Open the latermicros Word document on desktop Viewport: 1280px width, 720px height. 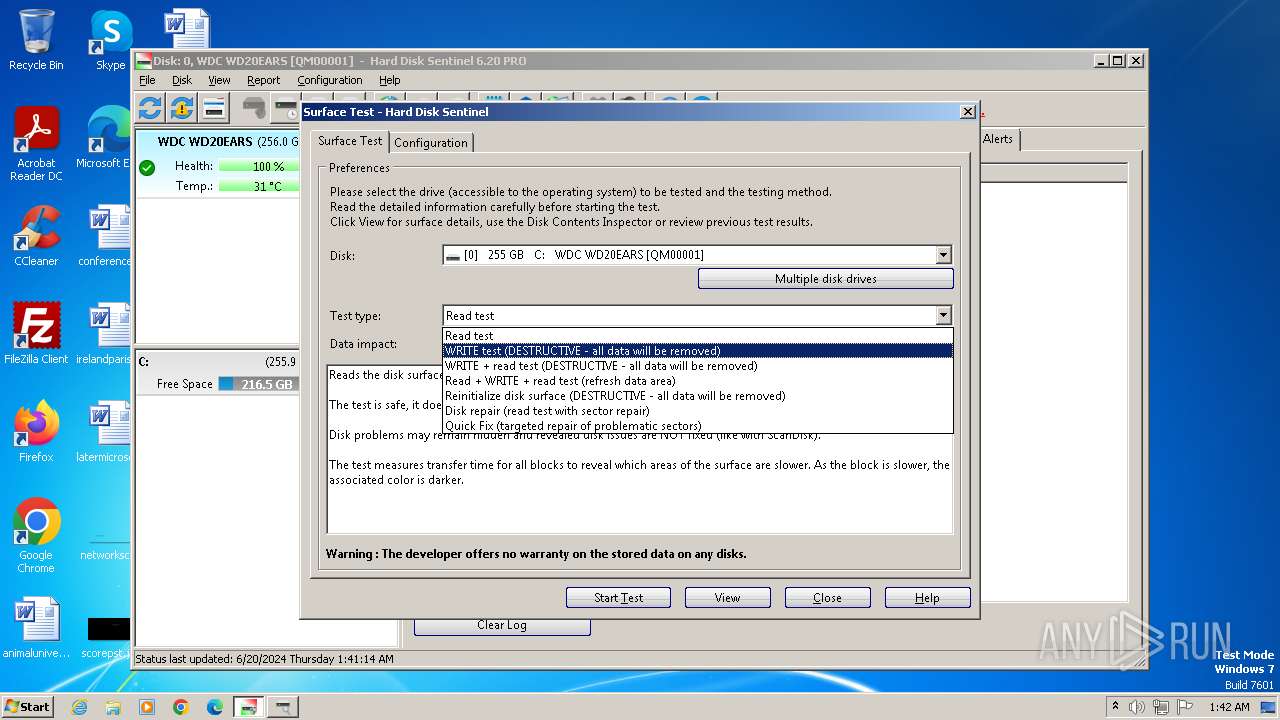pyautogui.click(x=106, y=432)
